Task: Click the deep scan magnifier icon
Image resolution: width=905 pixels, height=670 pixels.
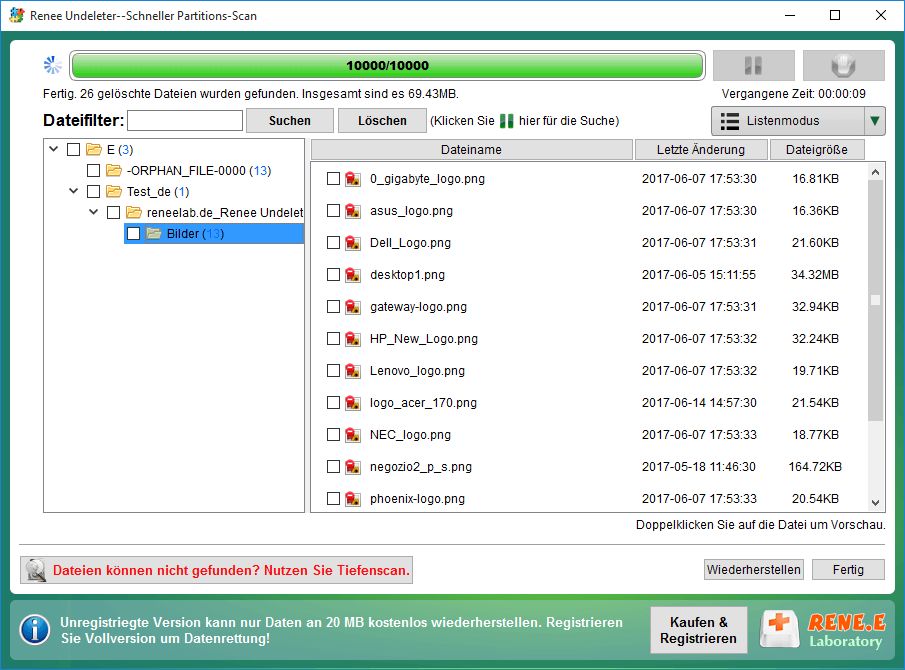Action: pos(36,570)
